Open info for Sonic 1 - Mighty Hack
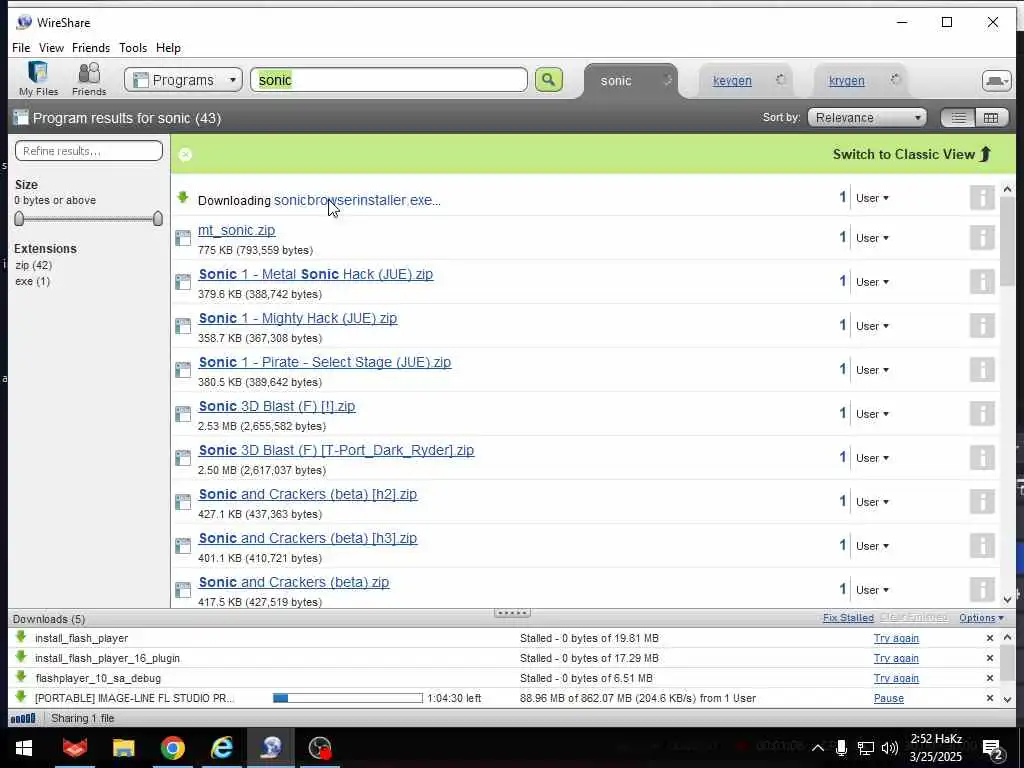 click(982, 325)
